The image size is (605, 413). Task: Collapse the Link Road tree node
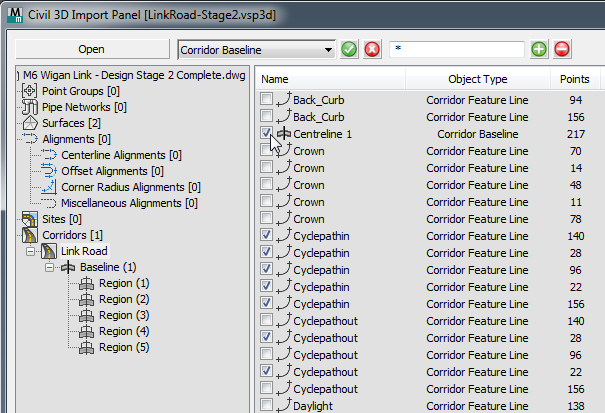pyautogui.click(x=30, y=252)
